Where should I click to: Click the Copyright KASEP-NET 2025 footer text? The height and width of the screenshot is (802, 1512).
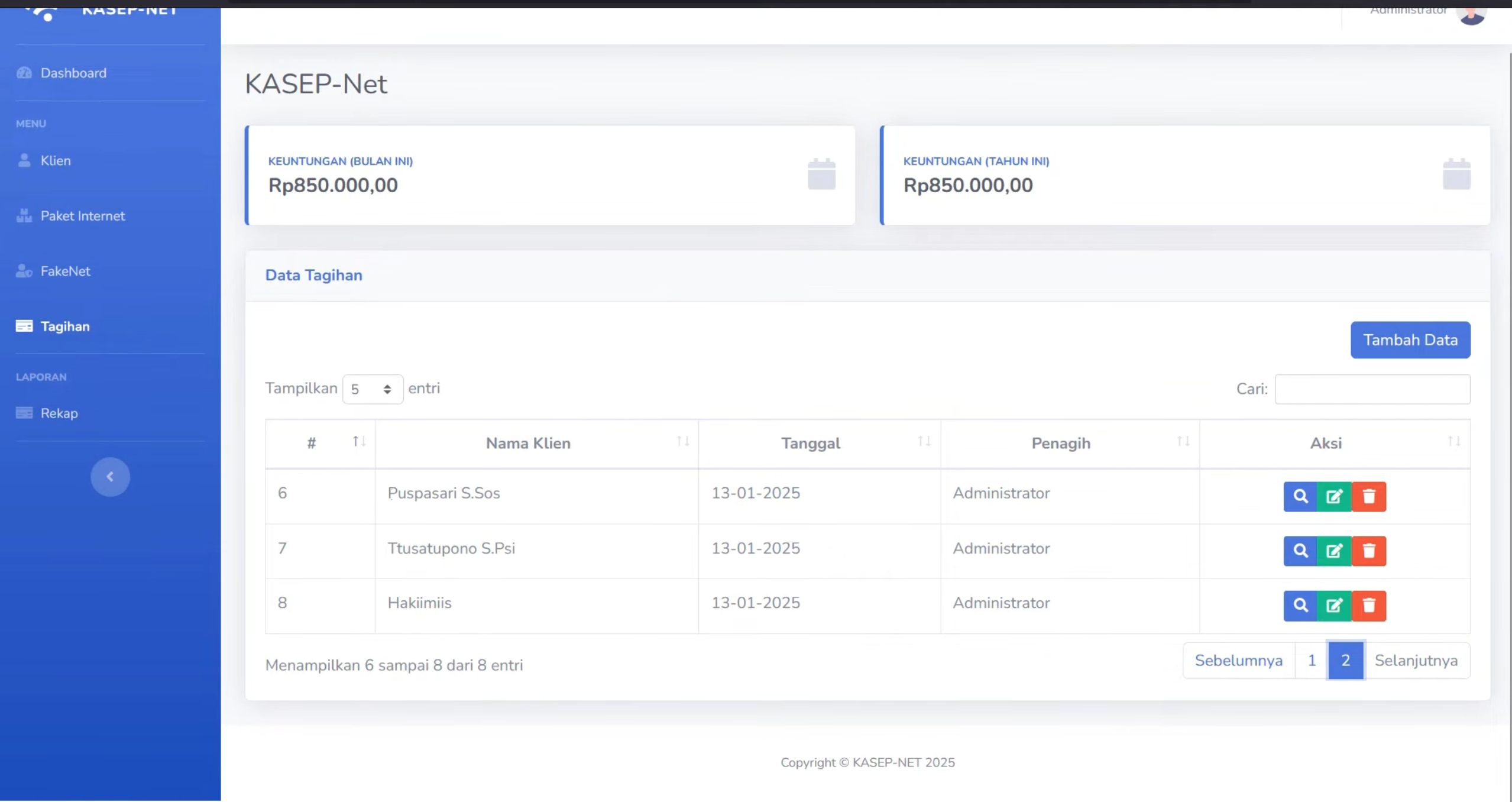[x=867, y=762]
